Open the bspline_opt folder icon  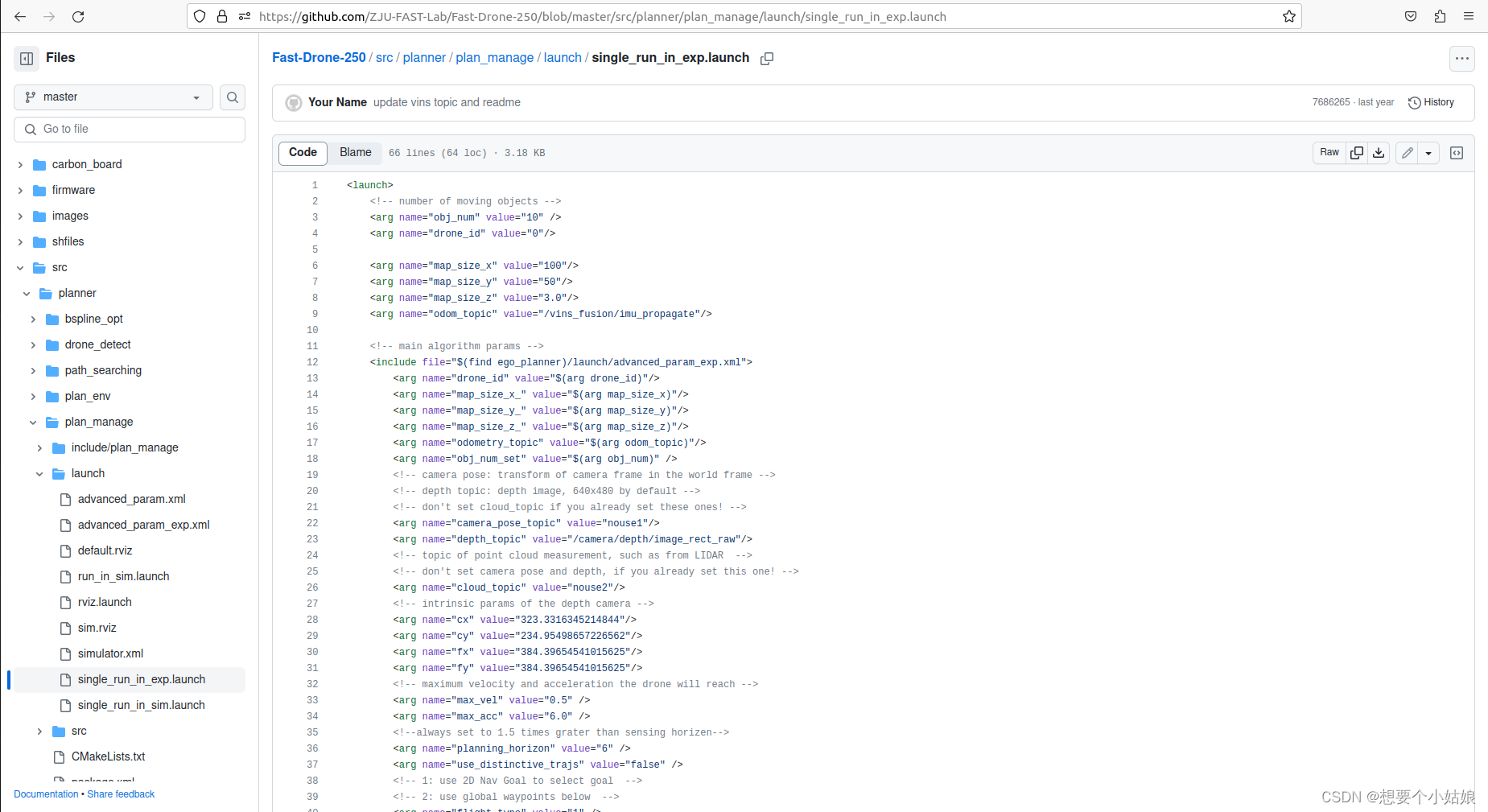pos(52,319)
